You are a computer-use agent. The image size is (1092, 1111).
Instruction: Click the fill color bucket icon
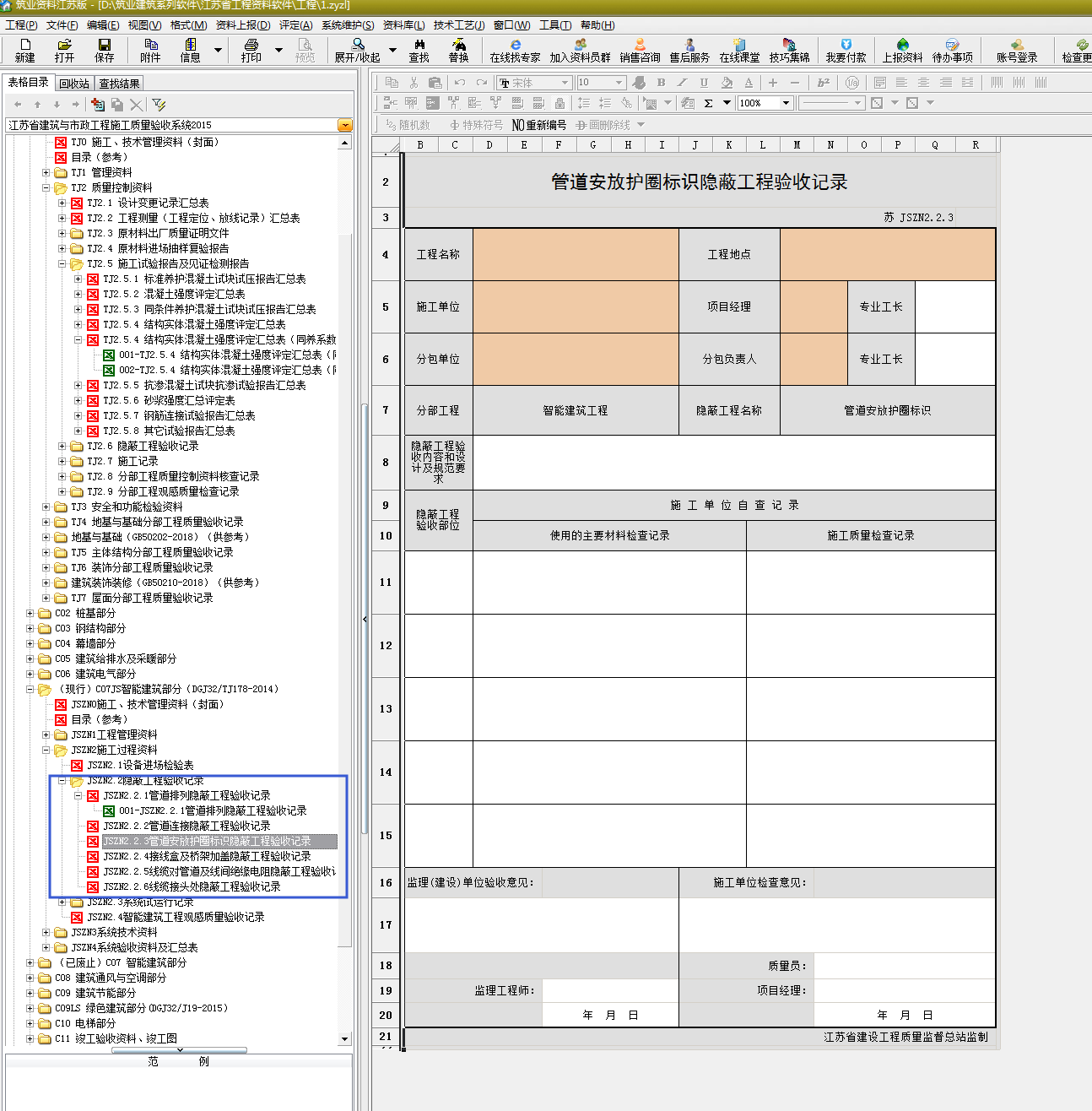(x=727, y=82)
